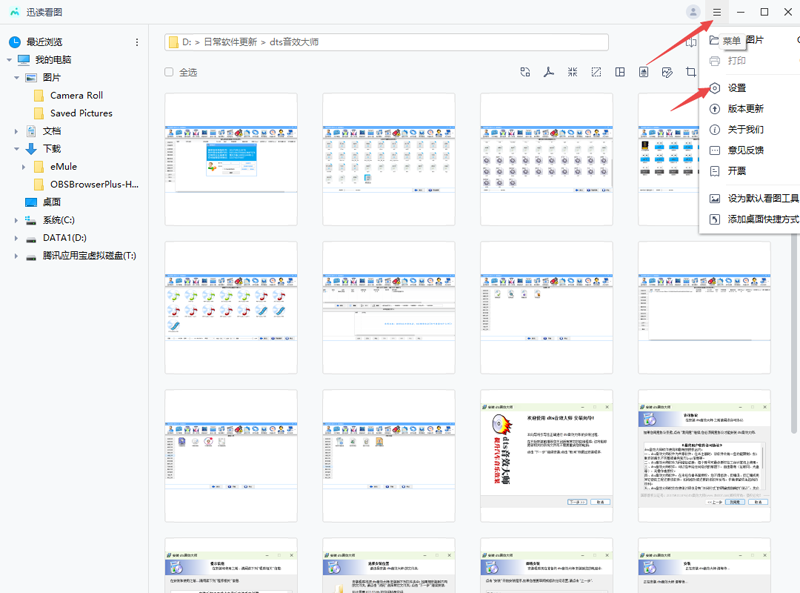Collapse the 图片 folder node
The image size is (800, 593).
[16, 78]
